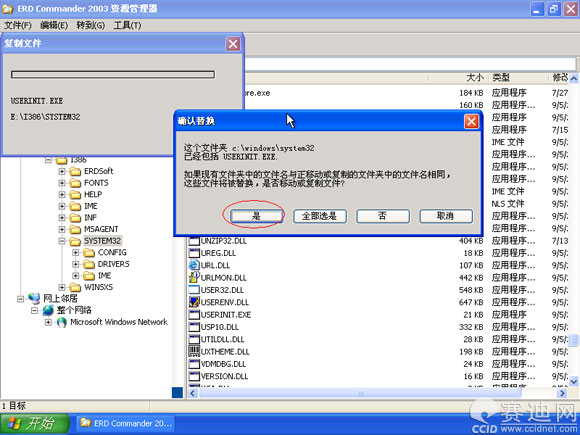Select the Microsoft Windows Network globe icon
580x435 pixels.
point(61,322)
